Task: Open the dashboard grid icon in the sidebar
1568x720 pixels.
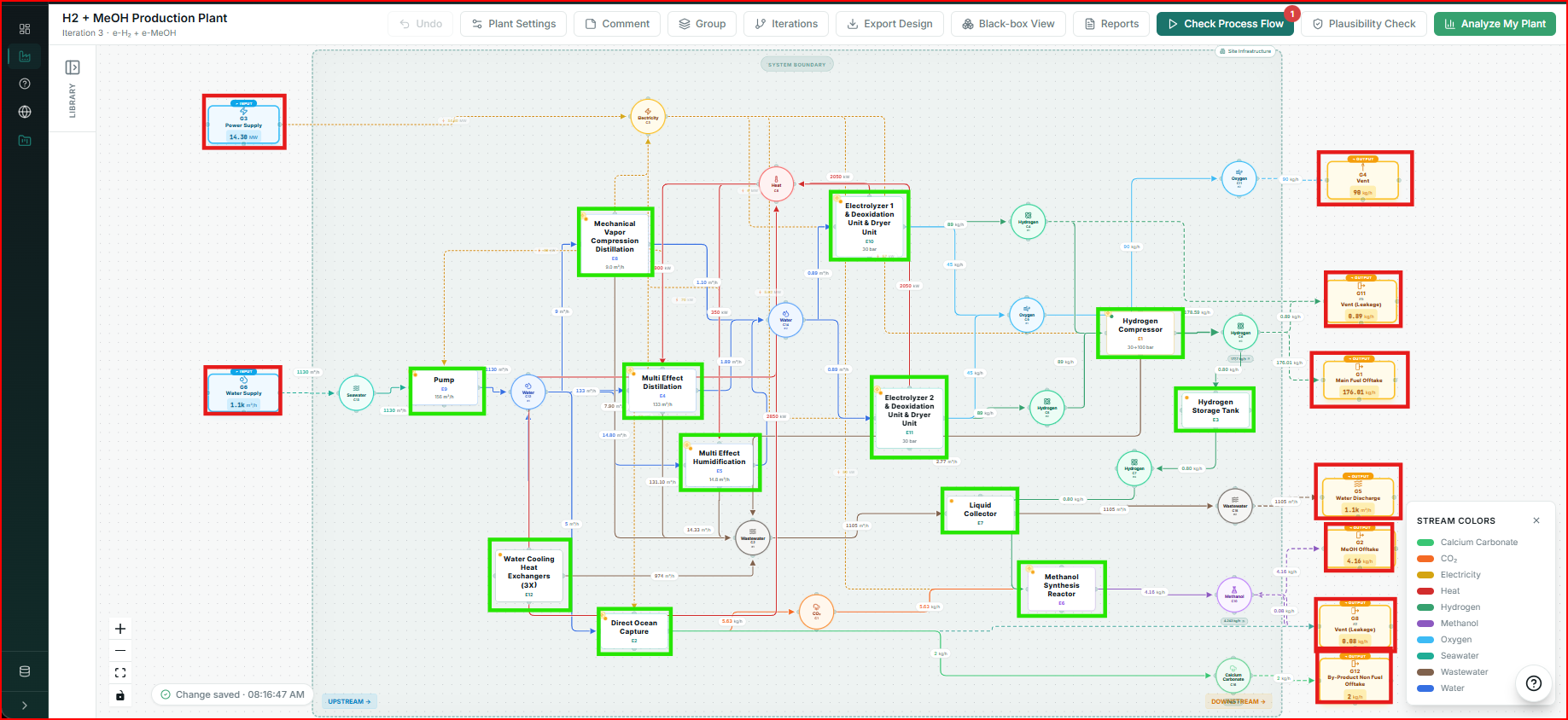Action: tap(25, 29)
